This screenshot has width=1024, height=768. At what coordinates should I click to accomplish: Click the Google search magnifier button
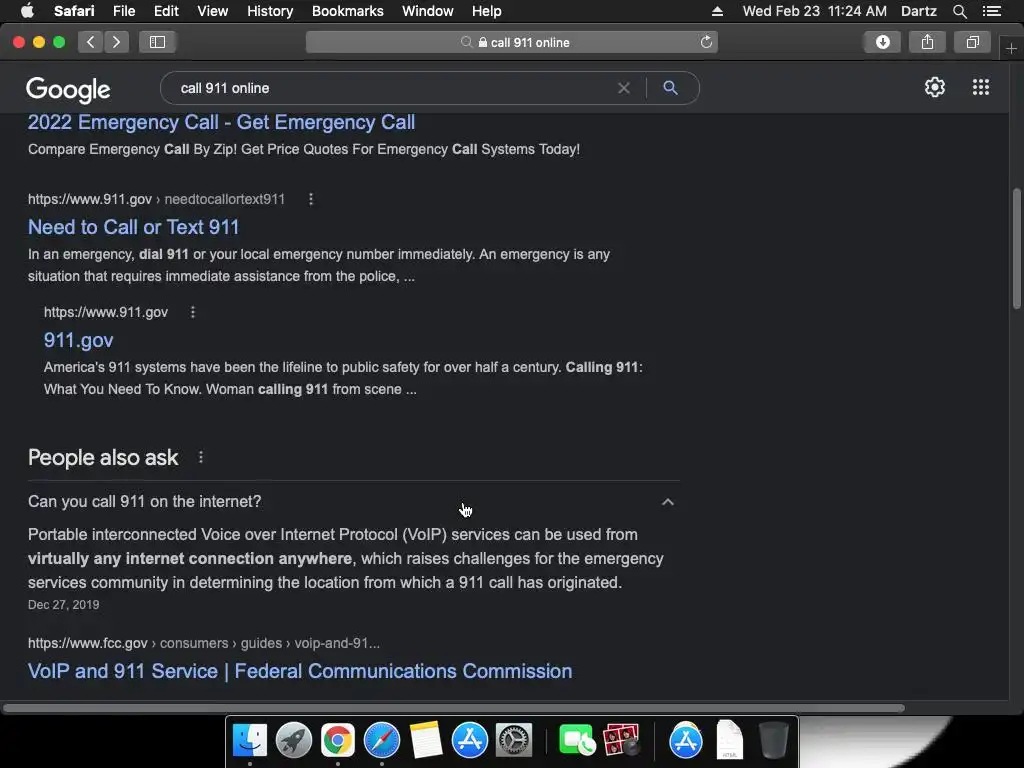pos(670,88)
